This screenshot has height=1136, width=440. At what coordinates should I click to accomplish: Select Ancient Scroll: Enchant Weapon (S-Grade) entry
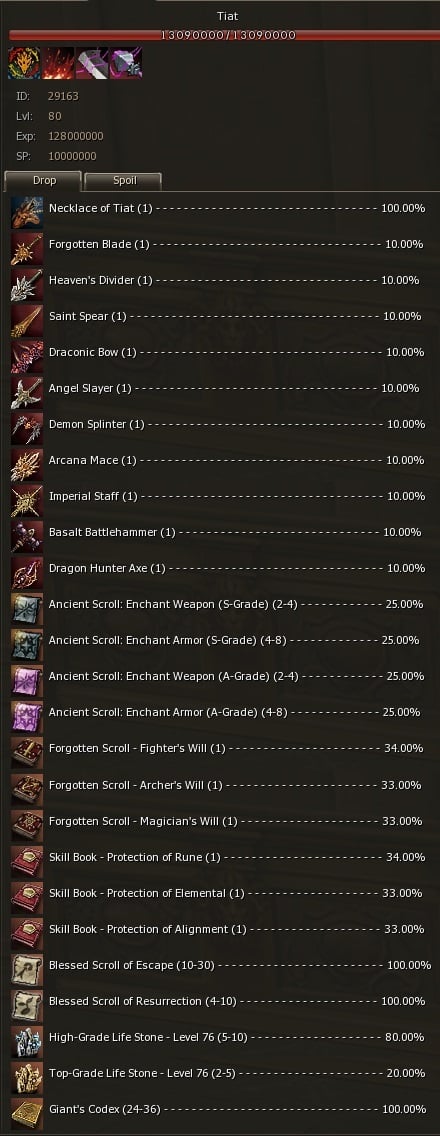pos(220,604)
